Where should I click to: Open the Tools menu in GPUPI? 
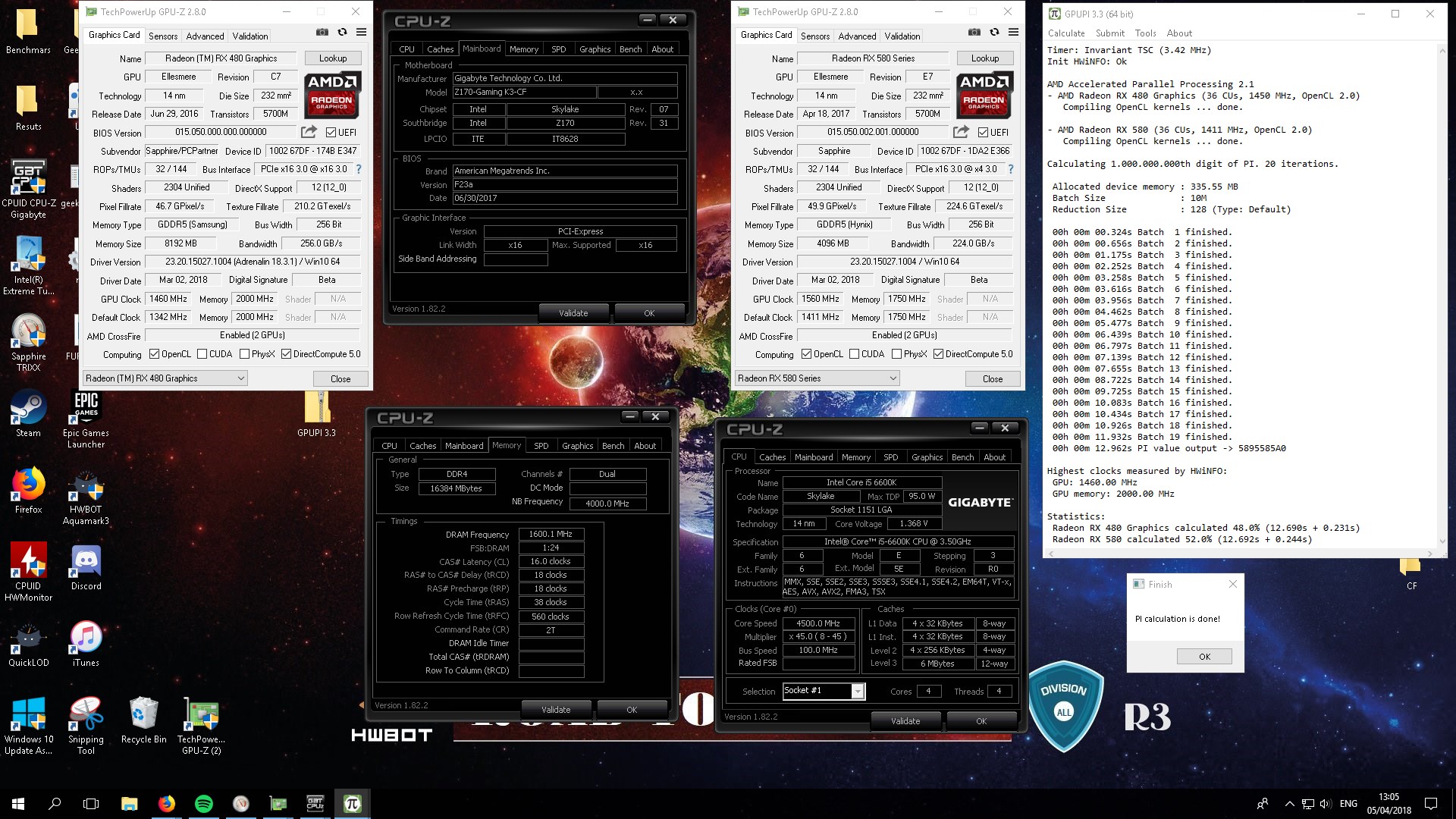pyautogui.click(x=1145, y=33)
